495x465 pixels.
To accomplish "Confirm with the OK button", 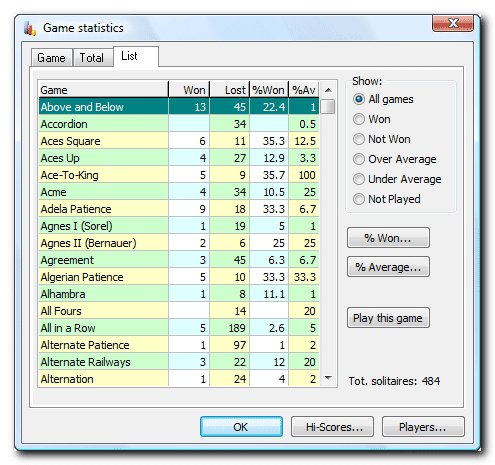I will (241, 427).
